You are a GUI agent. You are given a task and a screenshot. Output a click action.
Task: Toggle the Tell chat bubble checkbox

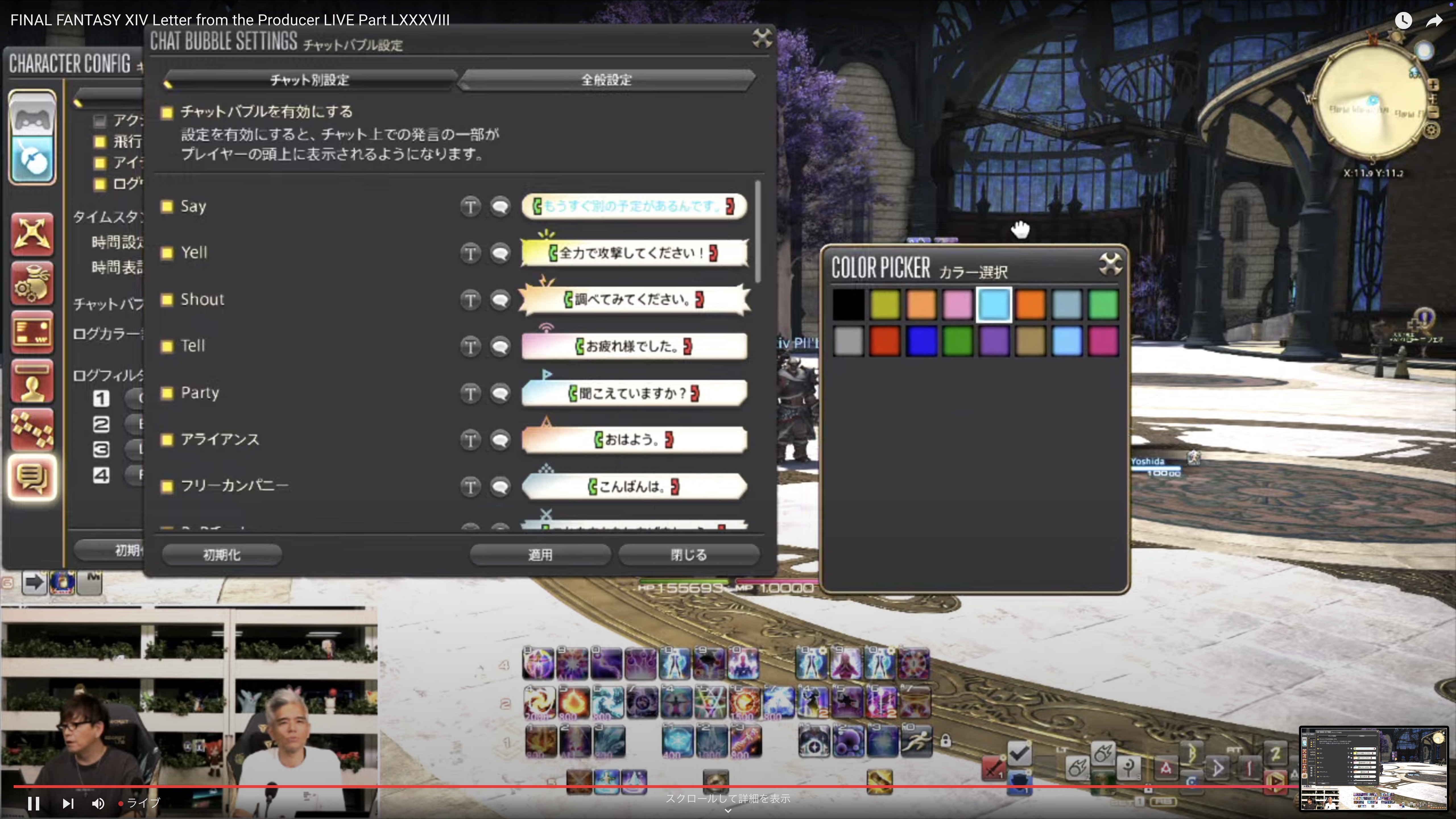tap(167, 346)
